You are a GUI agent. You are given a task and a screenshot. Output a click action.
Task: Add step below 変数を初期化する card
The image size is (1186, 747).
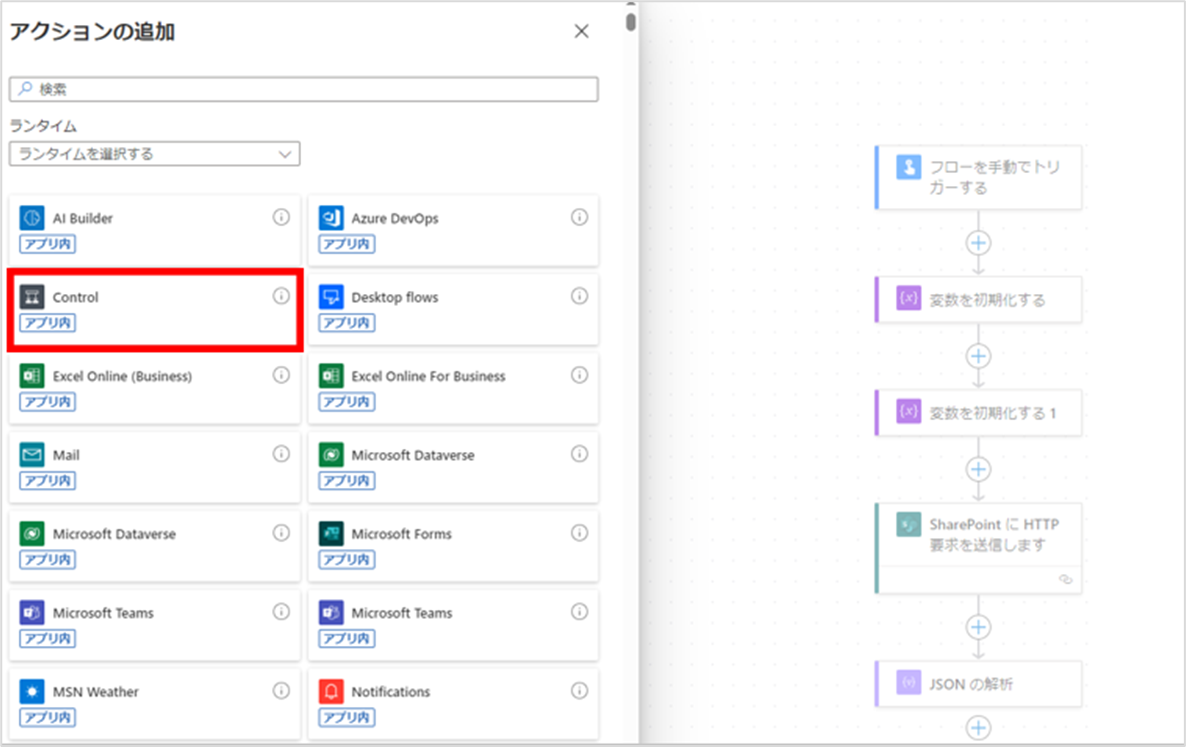coord(979,356)
